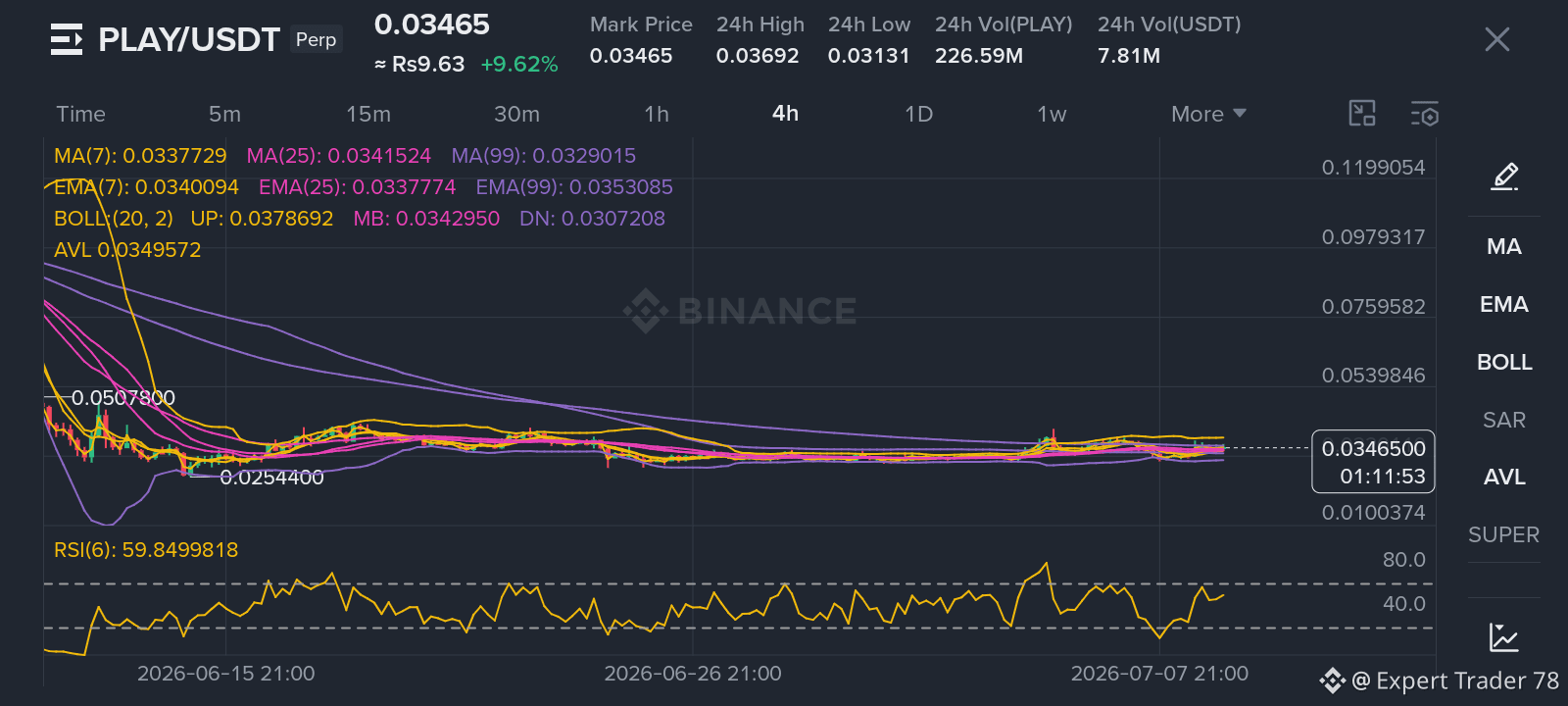Click the ≈ Rs9.63 converted price
The height and width of the screenshot is (706, 1568).
coord(419,65)
